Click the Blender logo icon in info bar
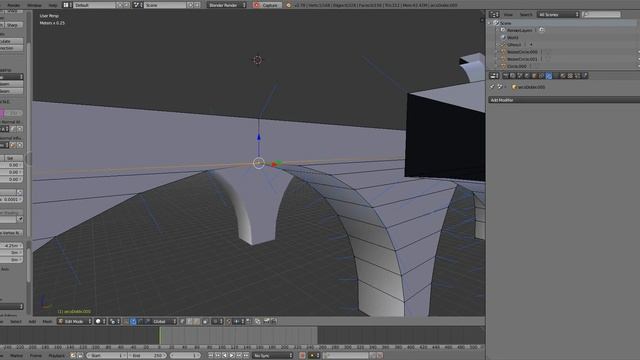This screenshot has width=640, height=360. coord(289,5)
